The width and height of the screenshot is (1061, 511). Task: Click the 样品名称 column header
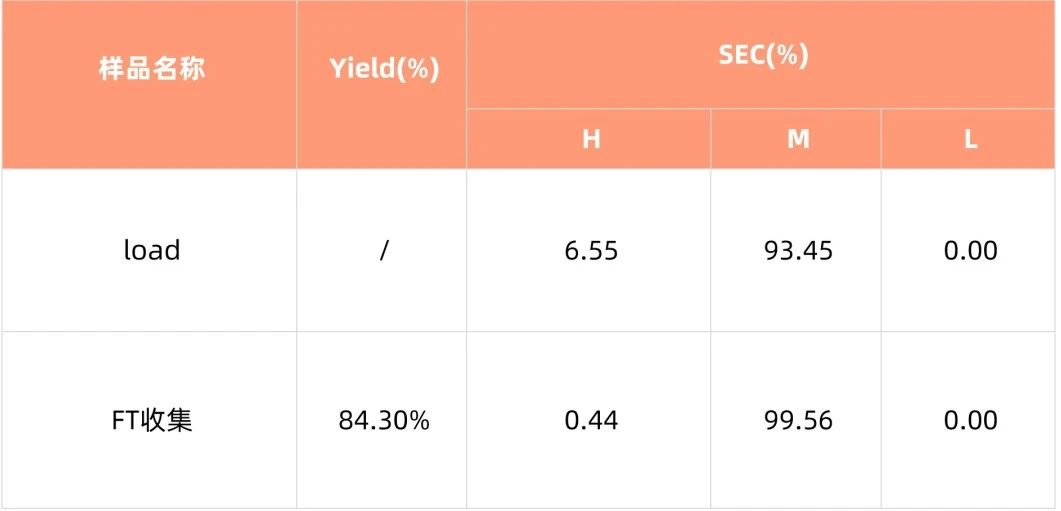pos(152,69)
